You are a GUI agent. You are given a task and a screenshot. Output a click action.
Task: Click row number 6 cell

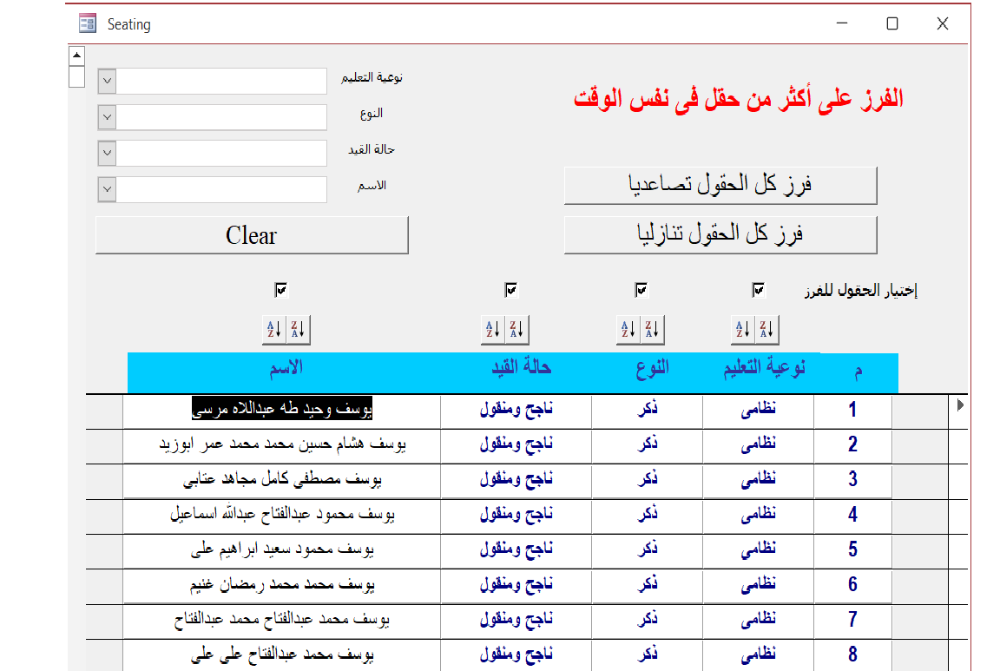coord(852,586)
